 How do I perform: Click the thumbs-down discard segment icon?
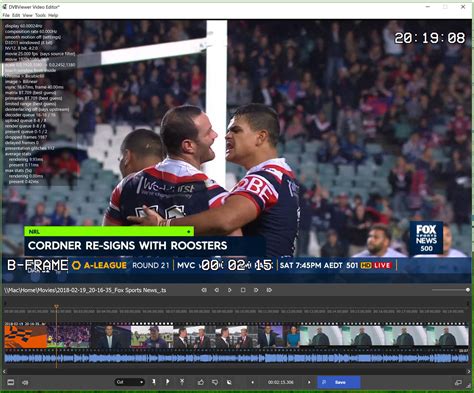pyautogui.click(x=215, y=382)
